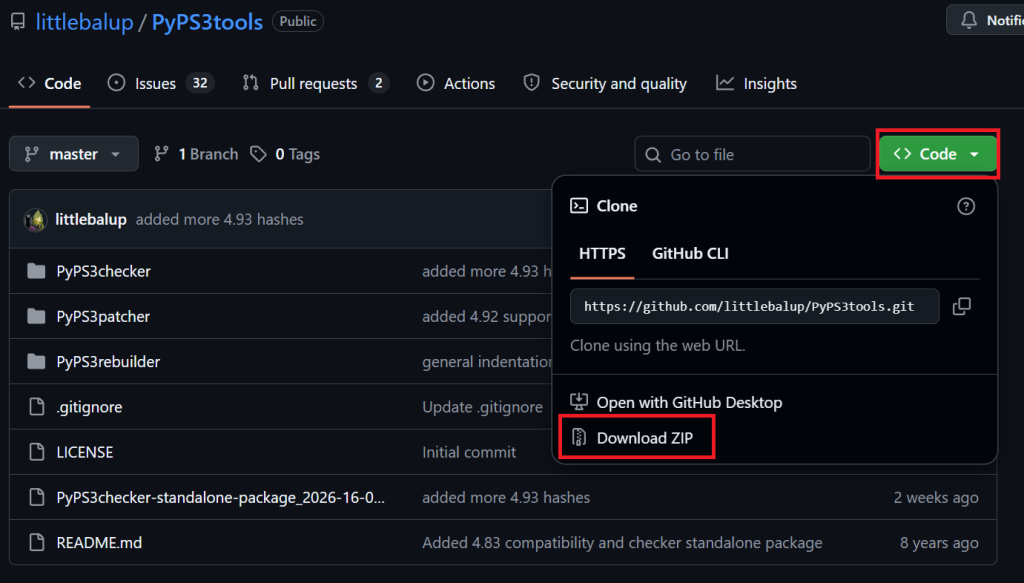Image resolution: width=1024 pixels, height=583 pixels.
Task: Select the GitHub CLI clone tab
Action: 690,253
